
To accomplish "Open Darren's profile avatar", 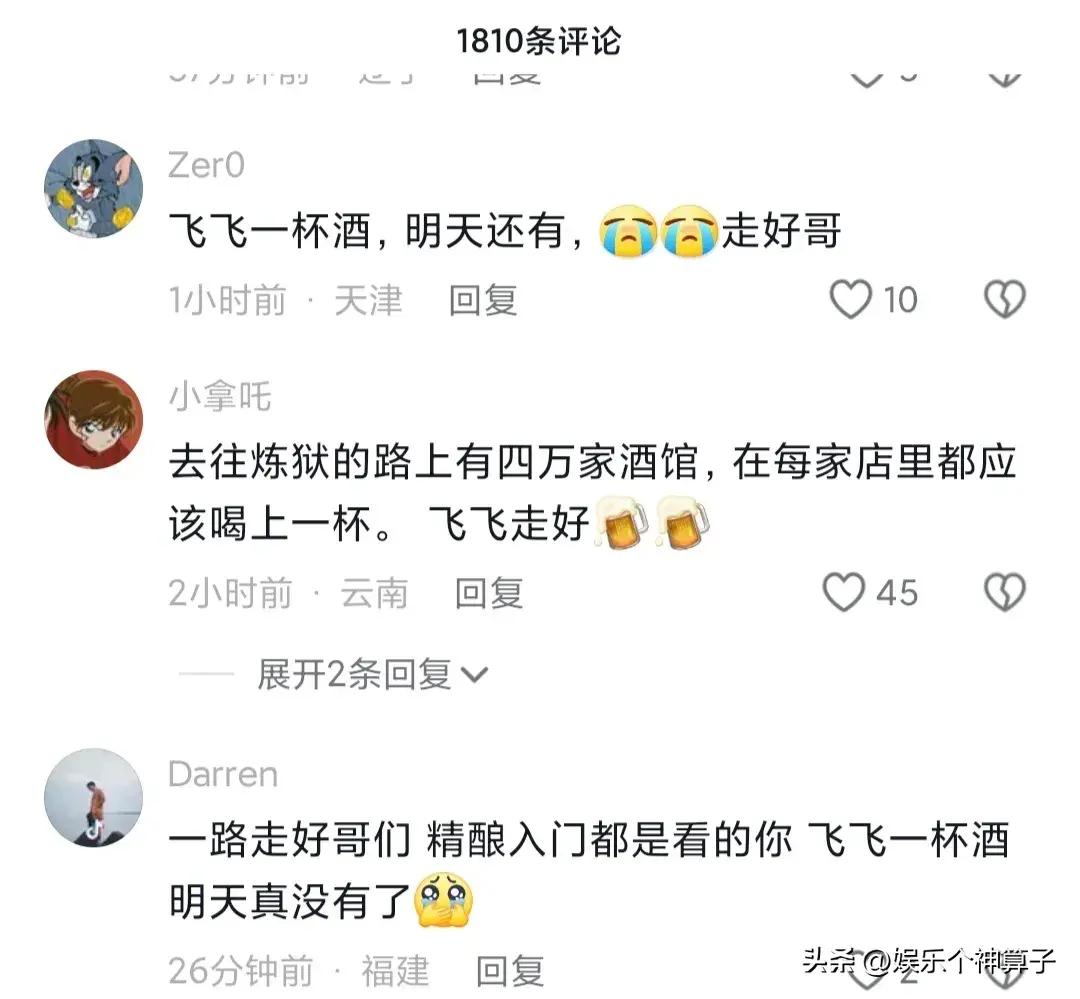I will pyautogui.click(x=94, y=797).
